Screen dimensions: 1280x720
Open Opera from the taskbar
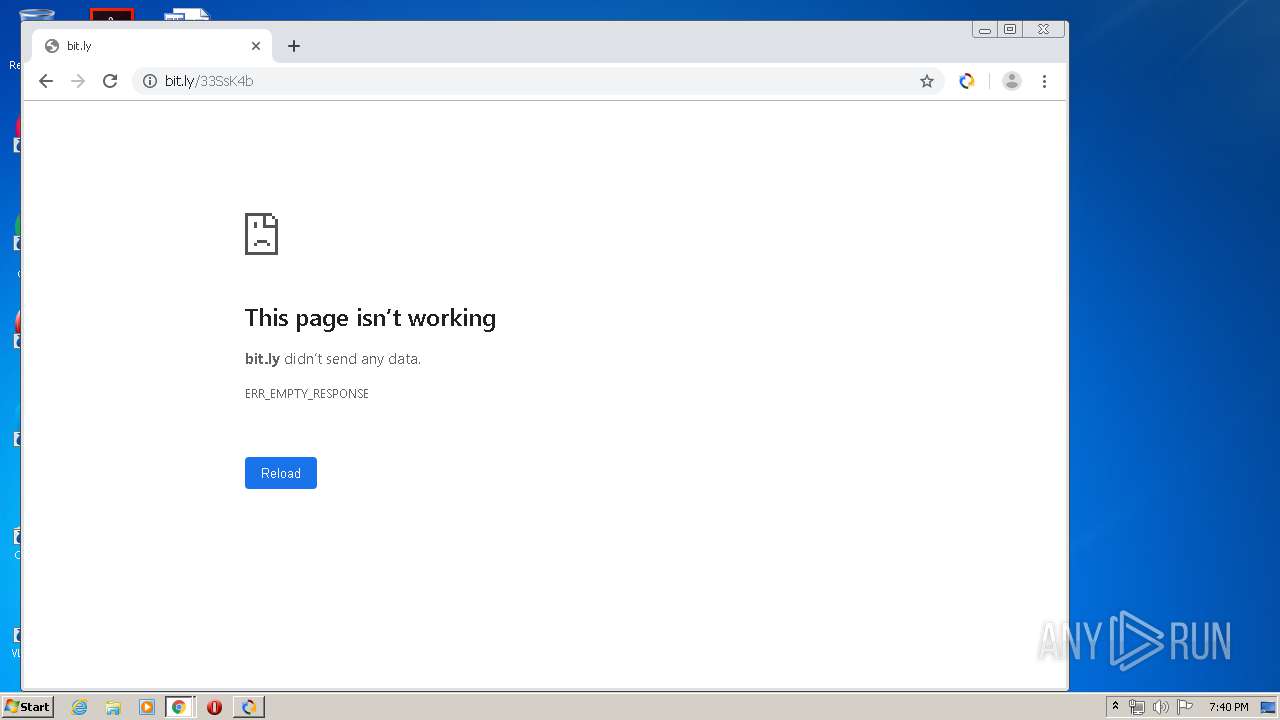pos(214,707)
